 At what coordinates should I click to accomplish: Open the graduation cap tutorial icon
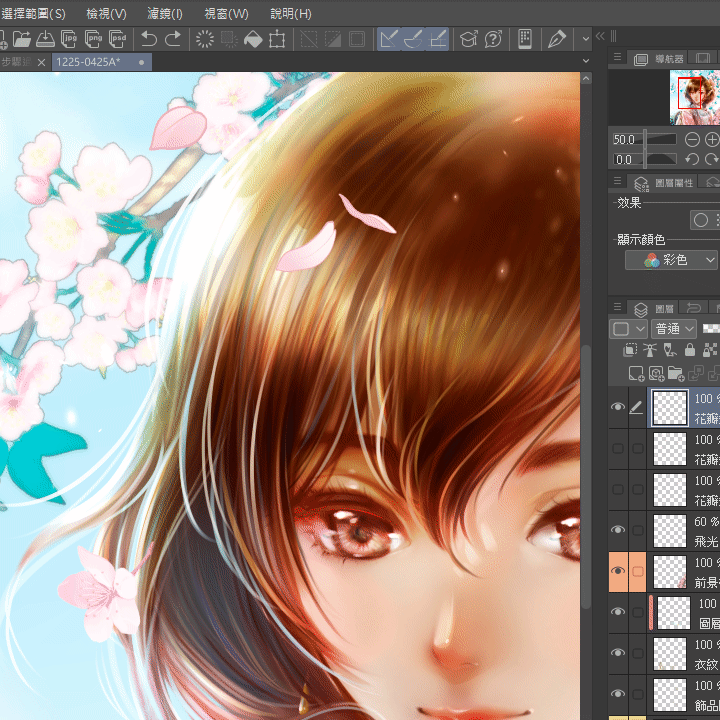[469, 39]
